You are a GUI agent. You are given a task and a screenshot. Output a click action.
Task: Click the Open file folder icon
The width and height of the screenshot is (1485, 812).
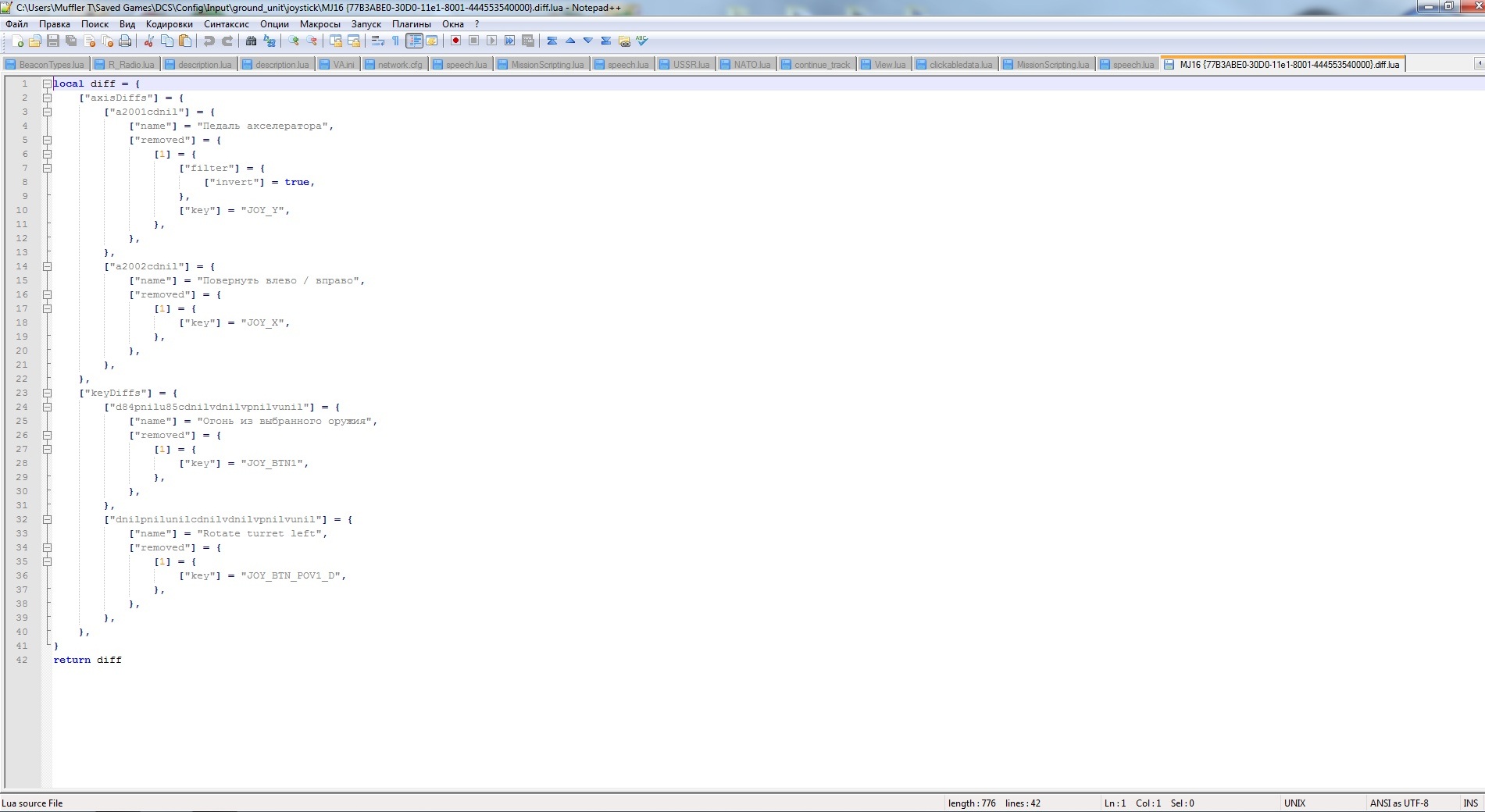[35, 41]
